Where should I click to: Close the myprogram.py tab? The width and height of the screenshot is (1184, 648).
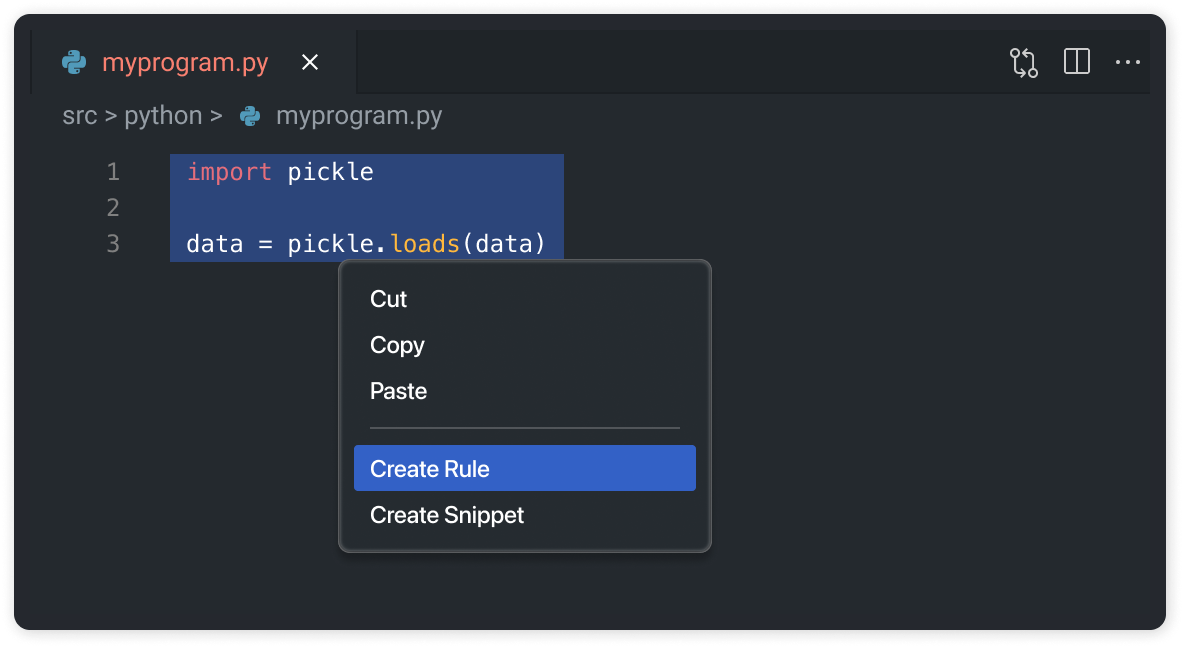pyautogui.click(x=309, y=62)
